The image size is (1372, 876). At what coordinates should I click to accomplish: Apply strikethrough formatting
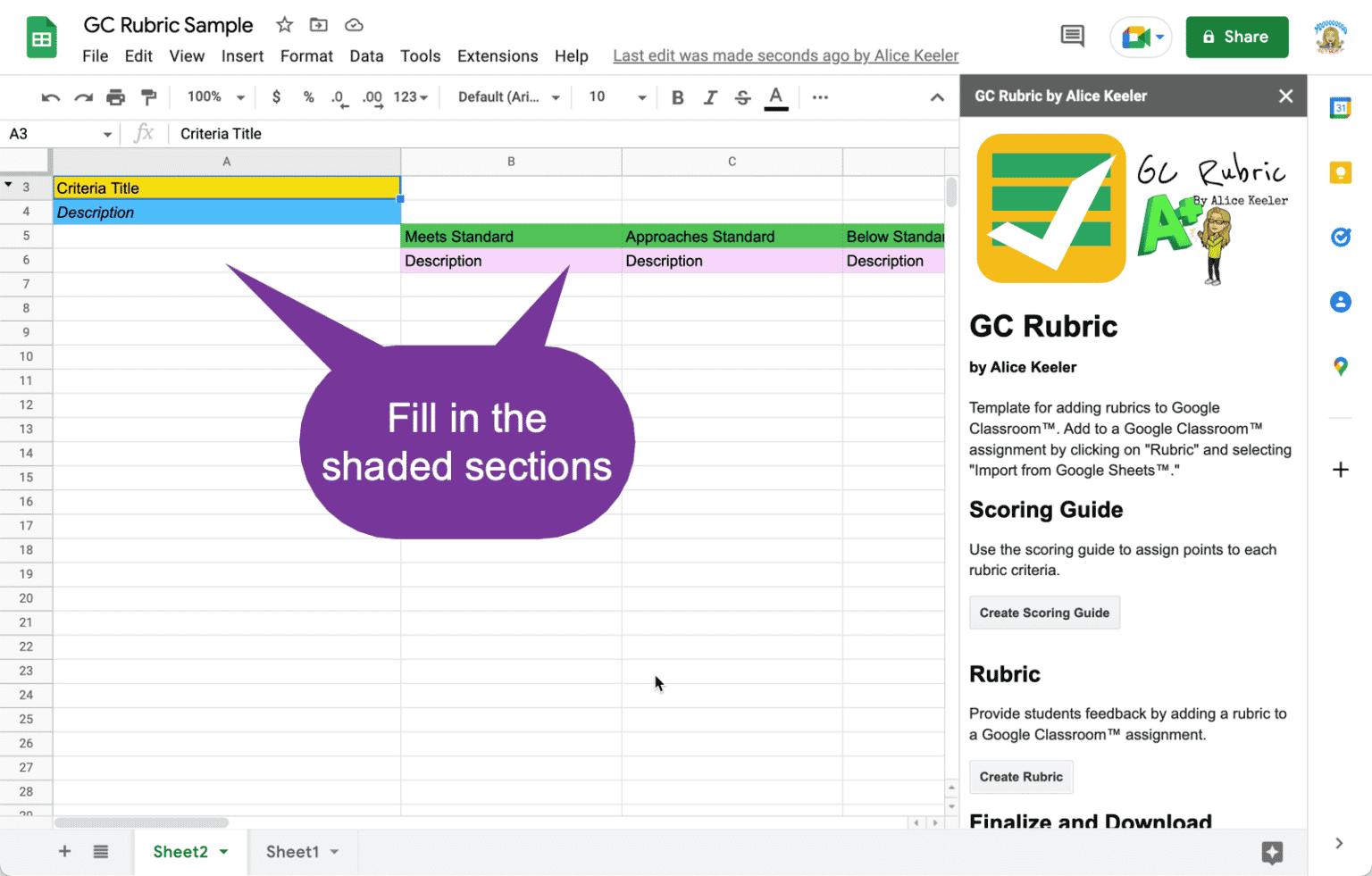pos(743,97)
